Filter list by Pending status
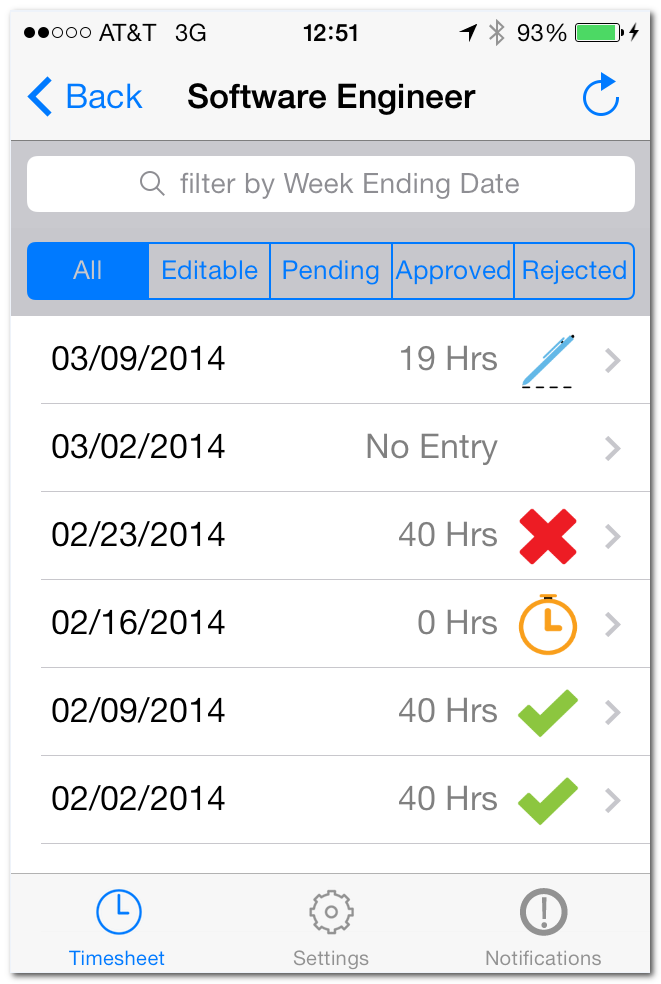 click(331, 270)
